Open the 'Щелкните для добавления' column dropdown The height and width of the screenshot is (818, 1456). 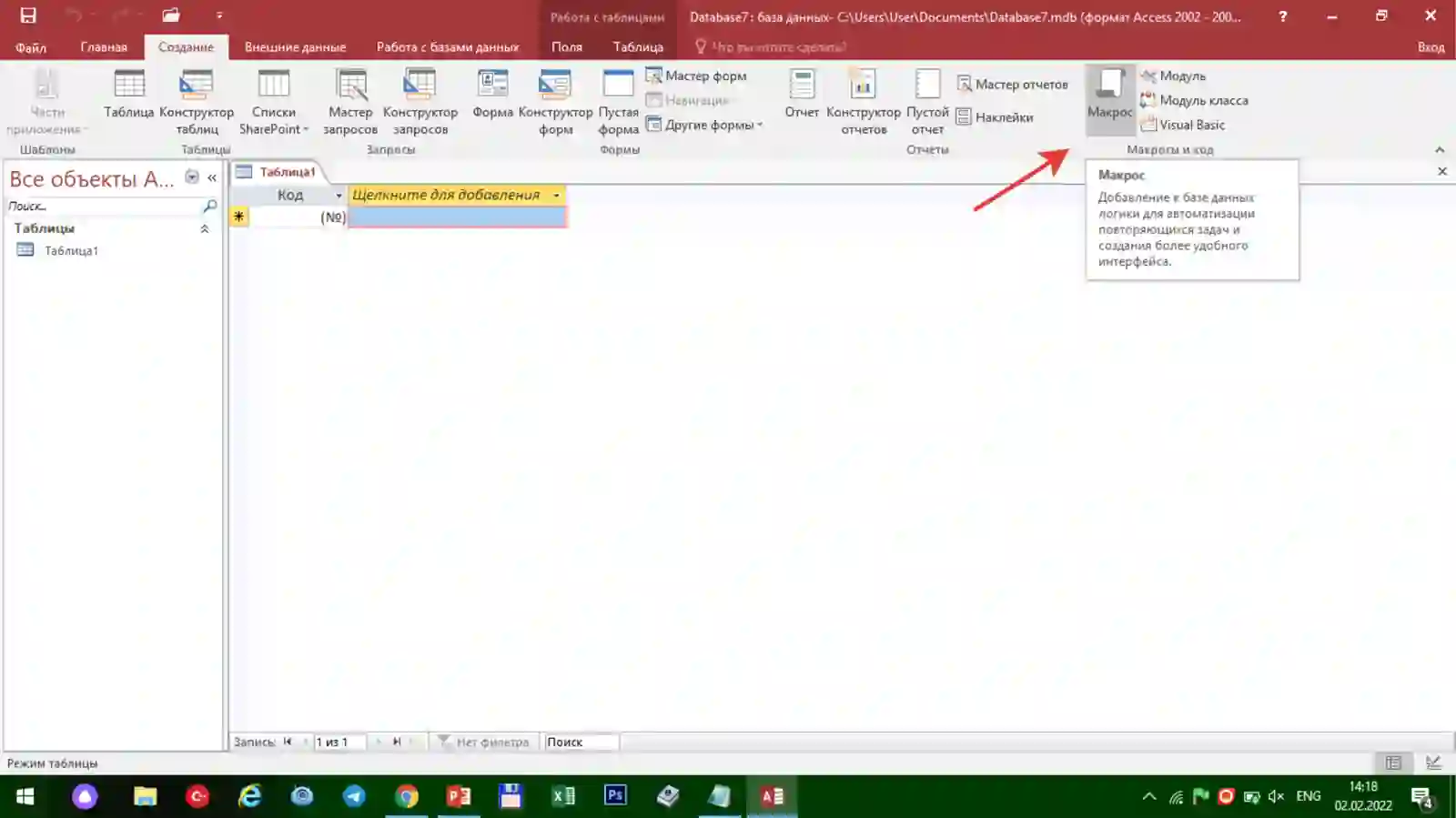click(556, 196)
